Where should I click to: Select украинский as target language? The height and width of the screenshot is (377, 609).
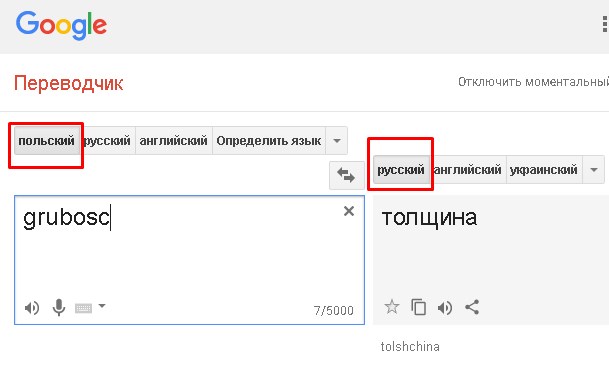click(x=544, y=170)
